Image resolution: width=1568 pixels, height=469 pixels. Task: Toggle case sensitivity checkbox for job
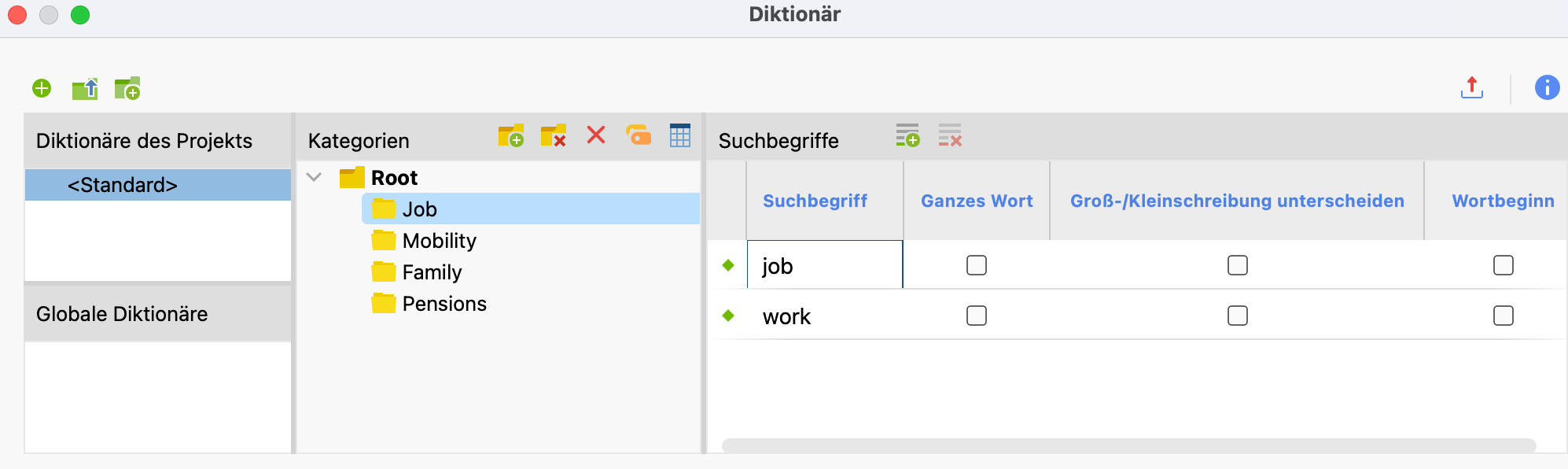[x=1238, y=265]
